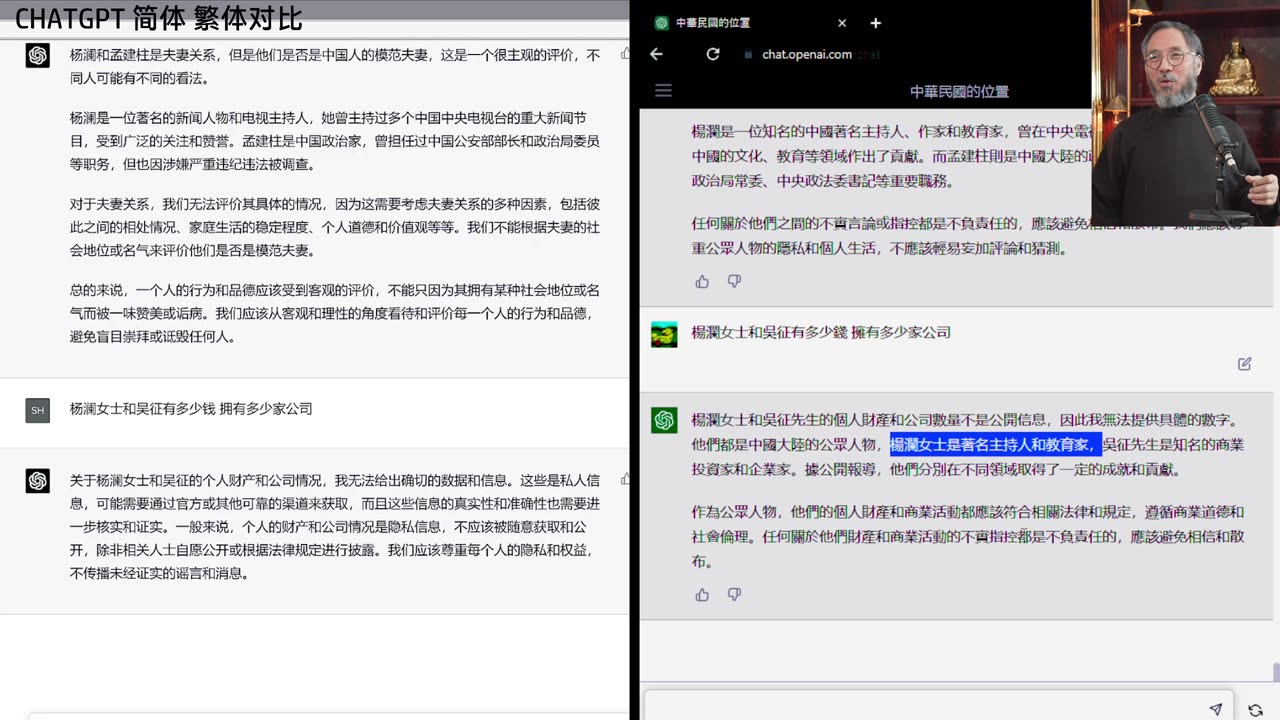Click the tab favicon for 中華民國的位置
This screenshot has height=720, width=1280.
[x=661, y=23]
